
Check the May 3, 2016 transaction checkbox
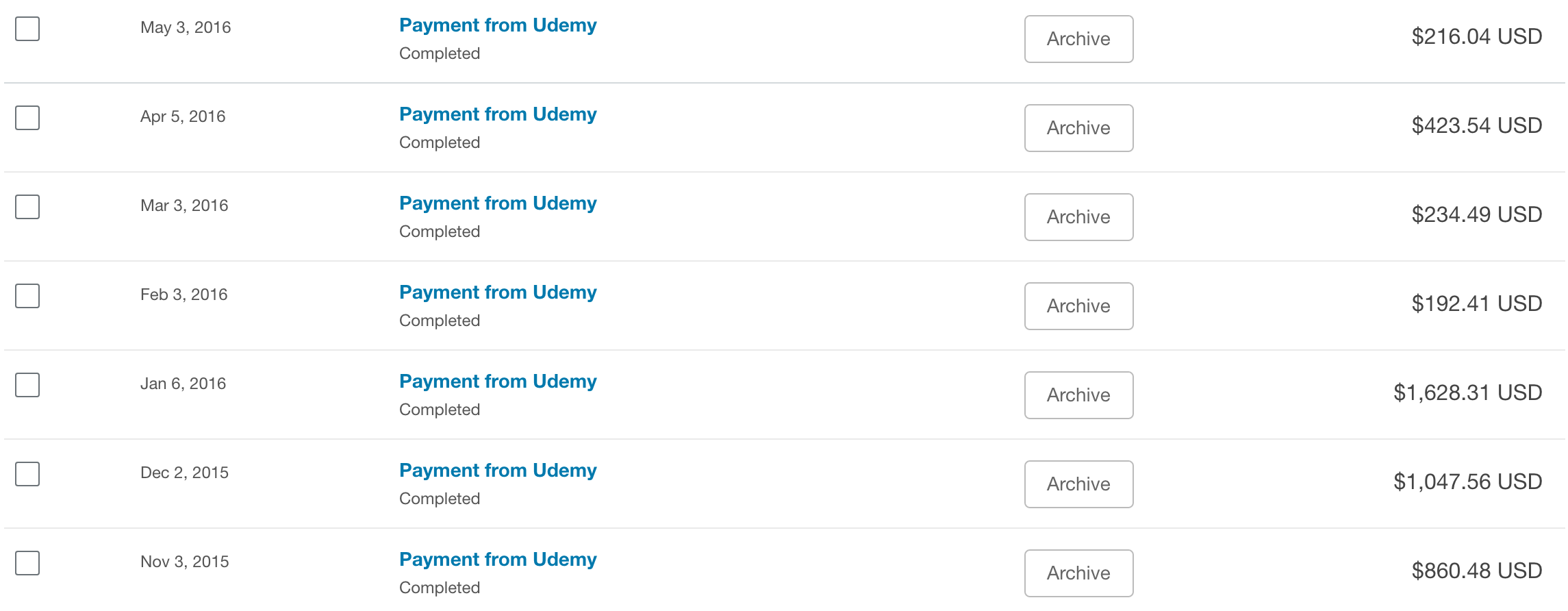click(27, 29)
